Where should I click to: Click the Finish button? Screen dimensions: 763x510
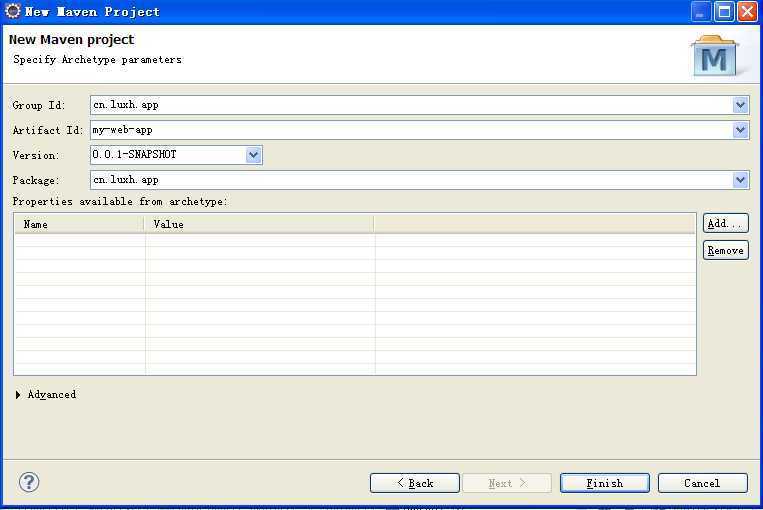point(604,483)
